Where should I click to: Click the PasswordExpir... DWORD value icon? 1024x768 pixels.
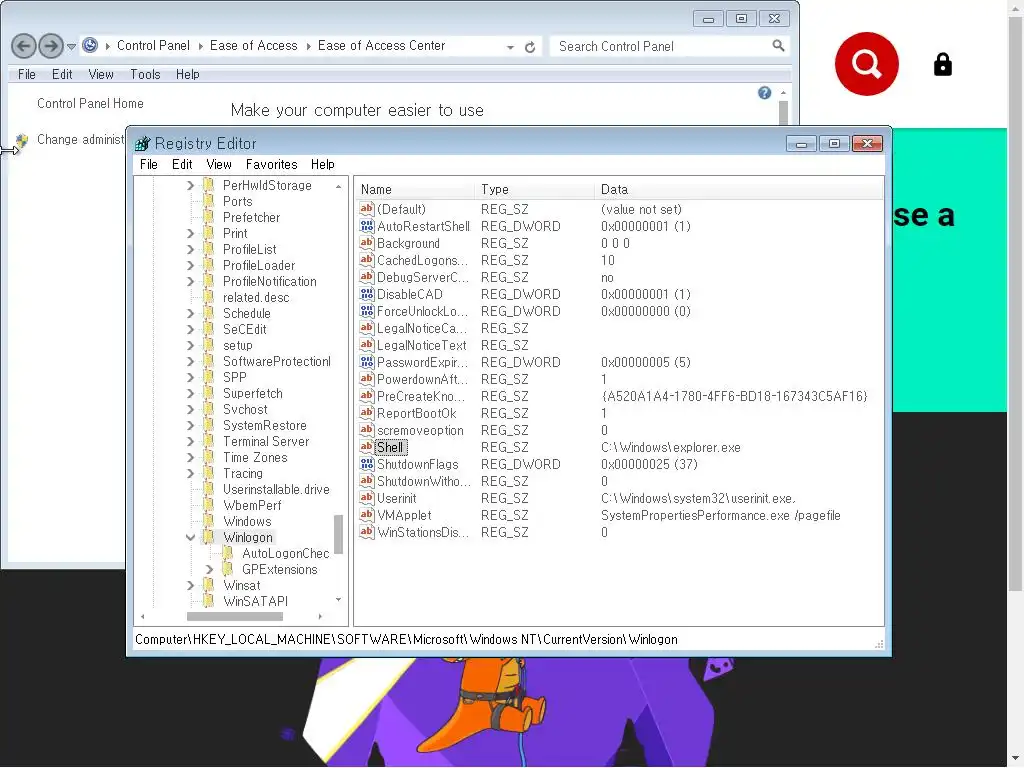pyautogui.click(x=366, y=362)
